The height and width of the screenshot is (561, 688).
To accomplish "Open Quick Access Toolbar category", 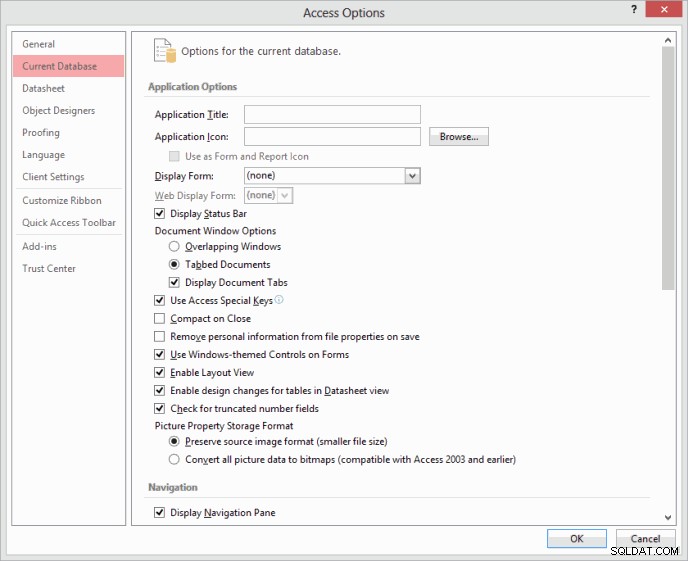I will pyautogui.click(x=69, y=222).
